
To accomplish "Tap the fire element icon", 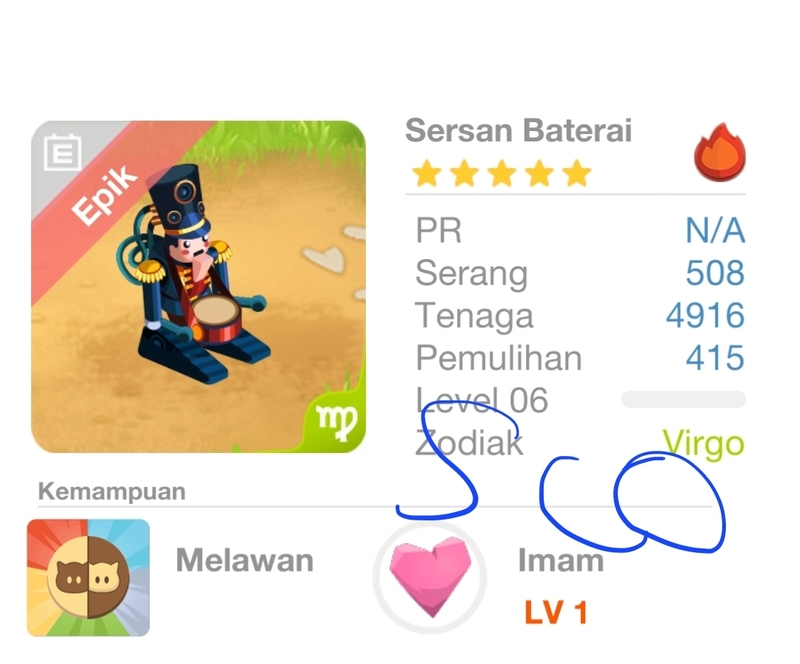I will tap(720, 152).
